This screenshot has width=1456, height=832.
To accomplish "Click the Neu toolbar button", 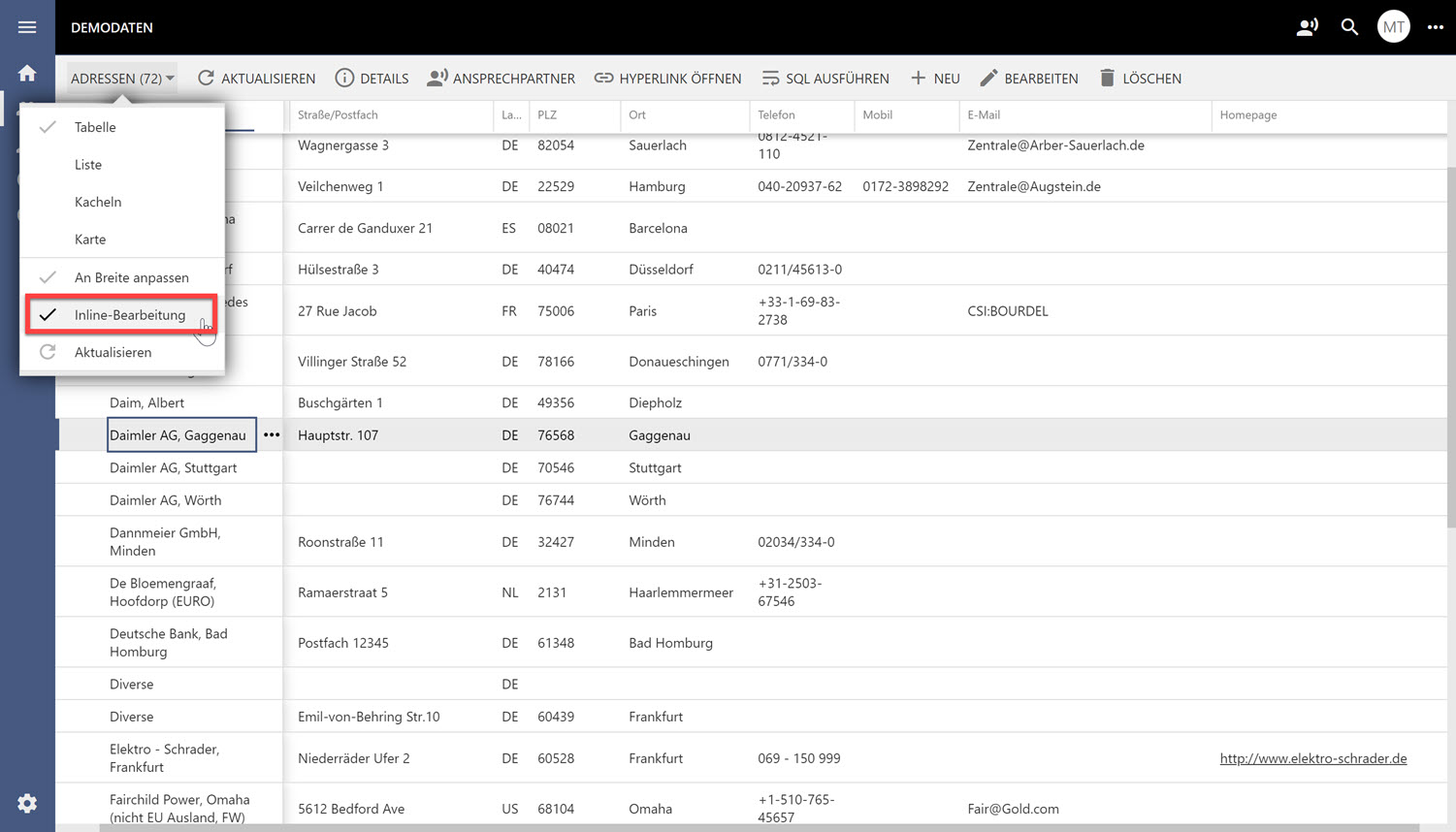I will (935, 79).
